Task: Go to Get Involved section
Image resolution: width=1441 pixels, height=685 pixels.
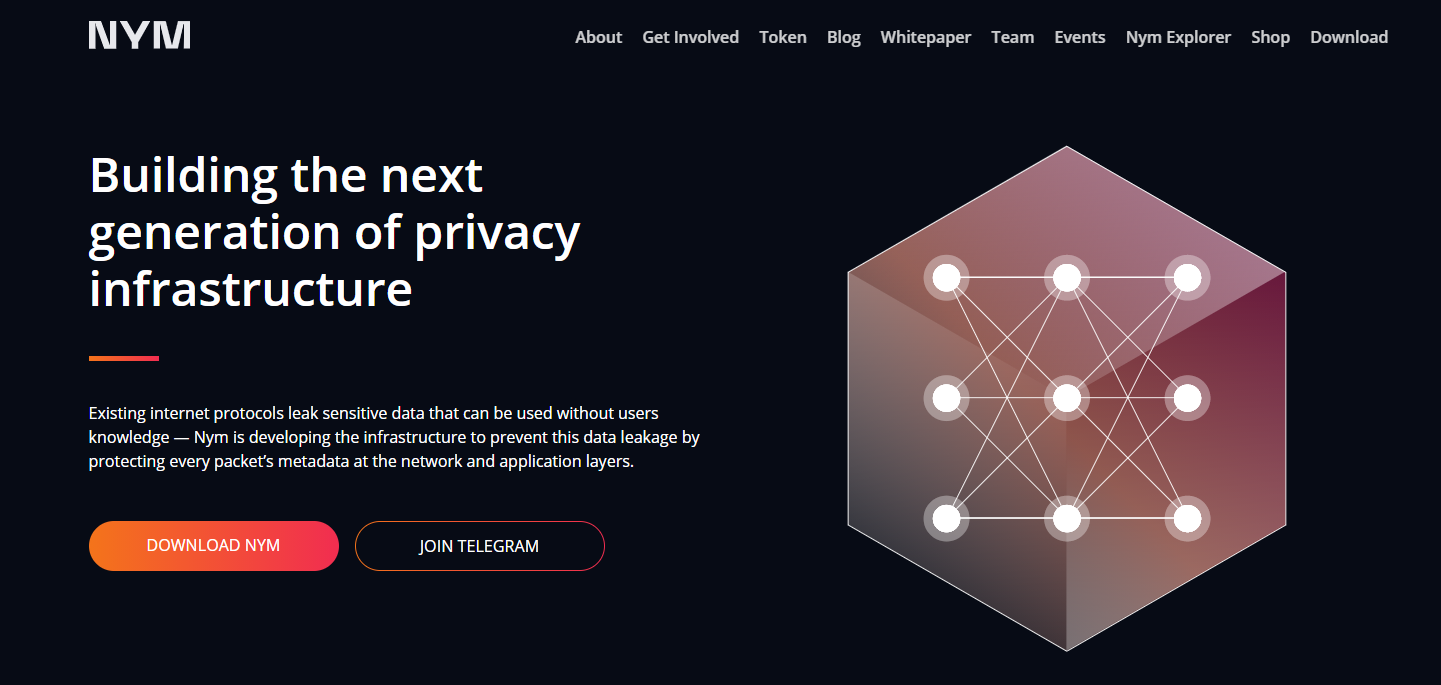Action: coord(690,37)
